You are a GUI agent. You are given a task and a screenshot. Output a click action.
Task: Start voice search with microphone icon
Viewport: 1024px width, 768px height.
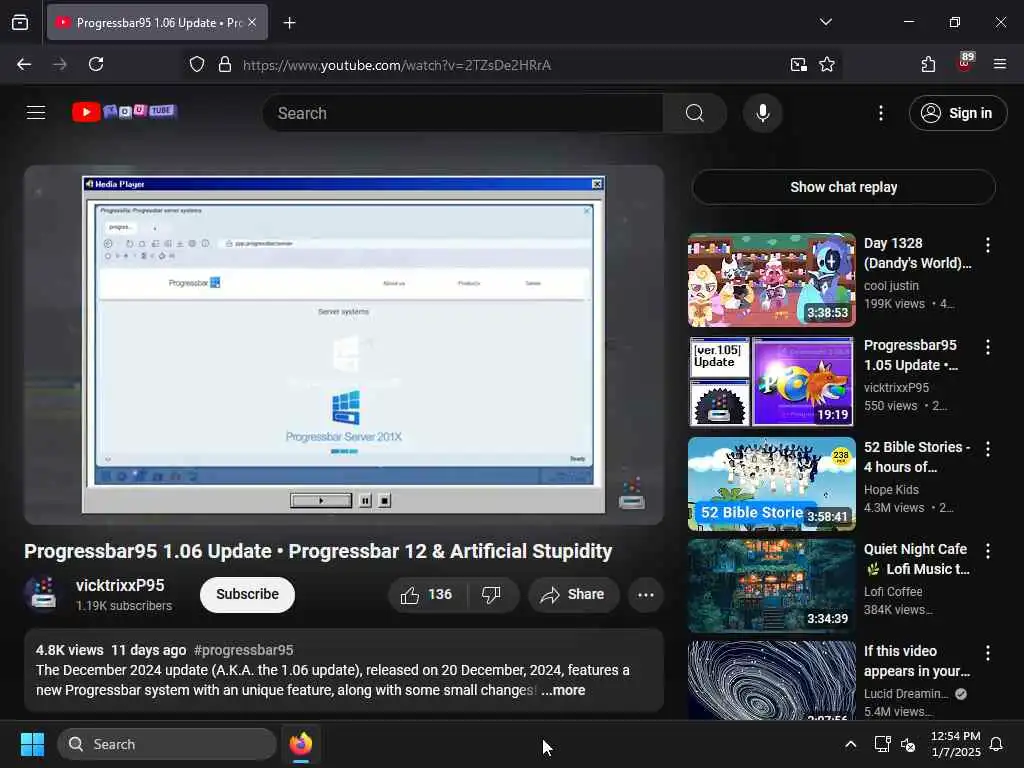(762, 113)
